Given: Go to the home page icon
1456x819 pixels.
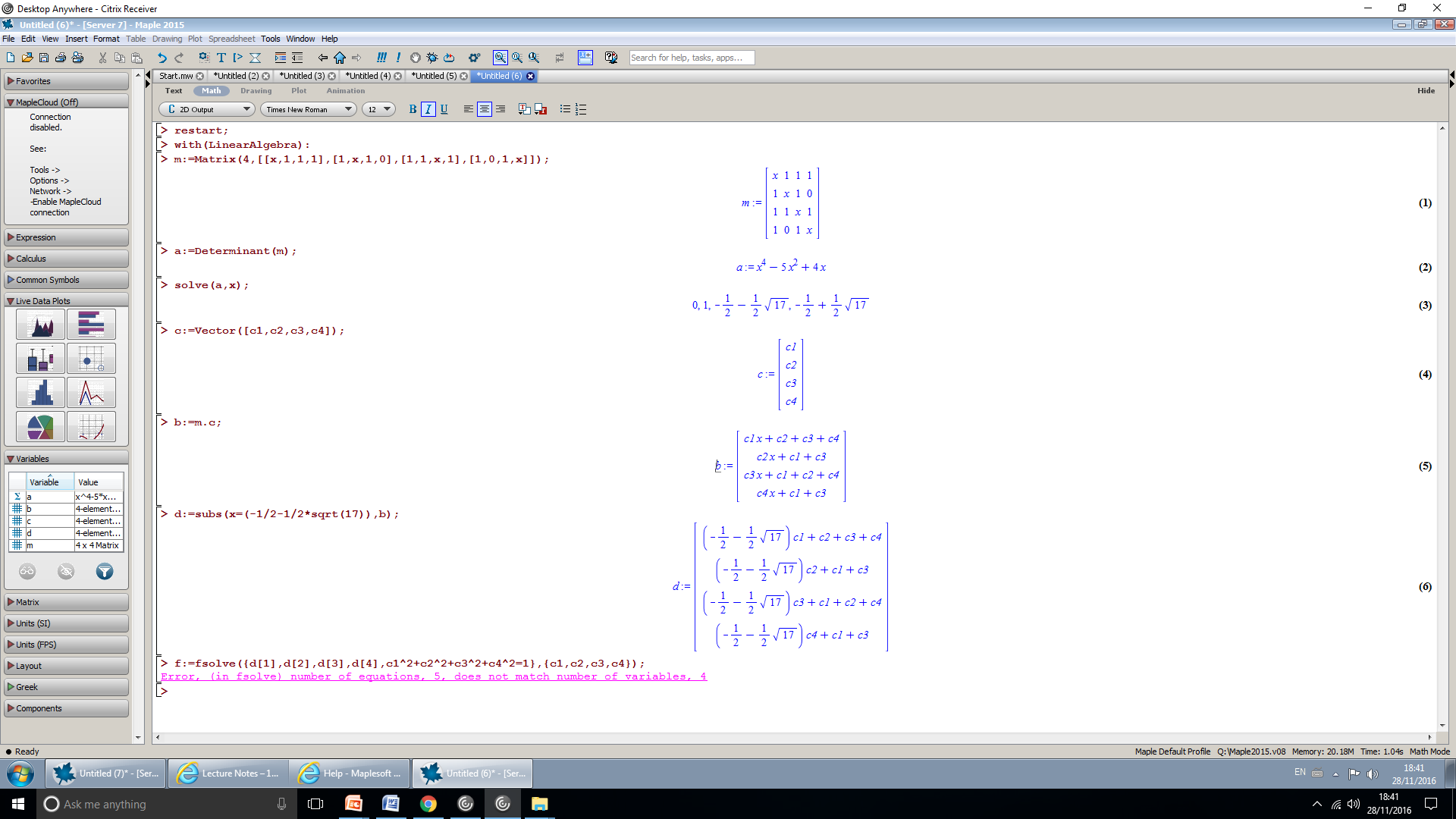Looking at the screenshot, I should (340, 58).
